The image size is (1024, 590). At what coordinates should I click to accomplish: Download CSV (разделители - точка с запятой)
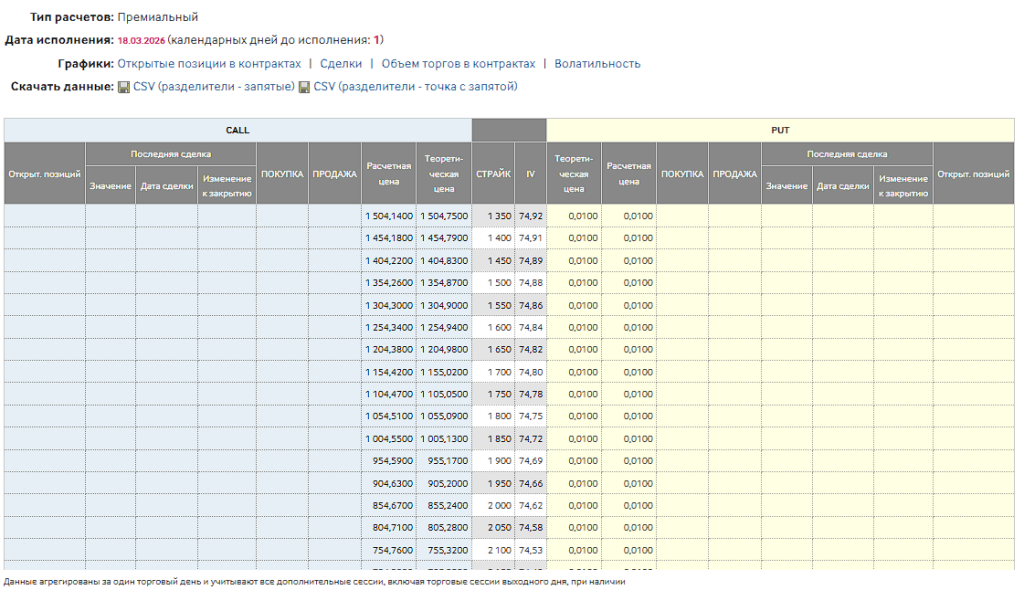tap(415, 88)
